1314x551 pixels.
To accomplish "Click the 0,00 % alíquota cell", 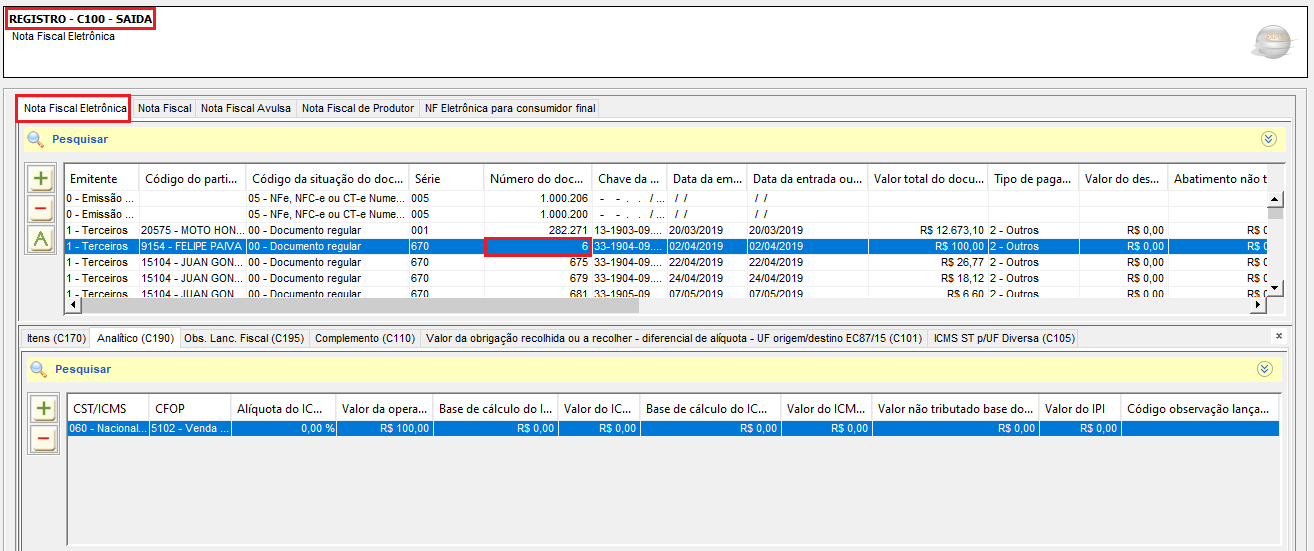I will tap(282, 428).
